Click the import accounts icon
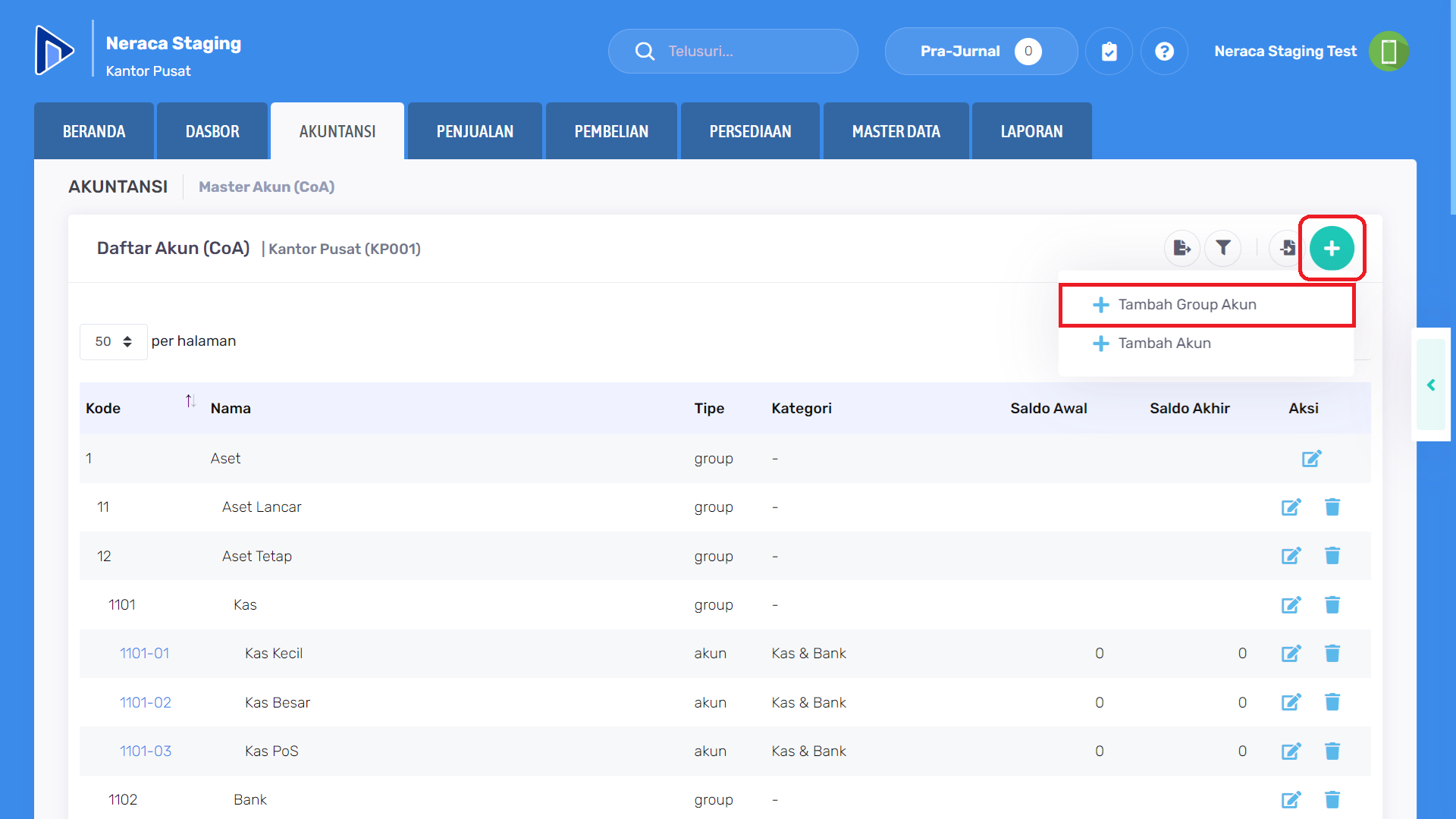The image size is (1456, 819). coord(1287,248)
